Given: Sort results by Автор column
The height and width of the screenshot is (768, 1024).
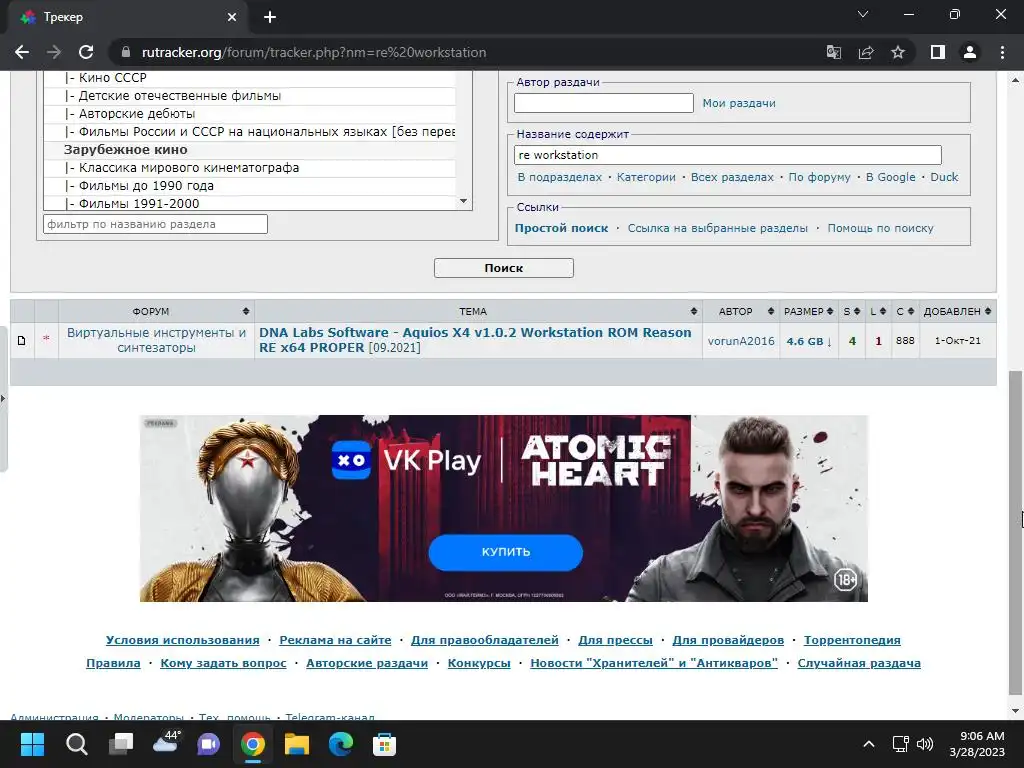Looking at the screenshot, I should click(x=741, y=312).
